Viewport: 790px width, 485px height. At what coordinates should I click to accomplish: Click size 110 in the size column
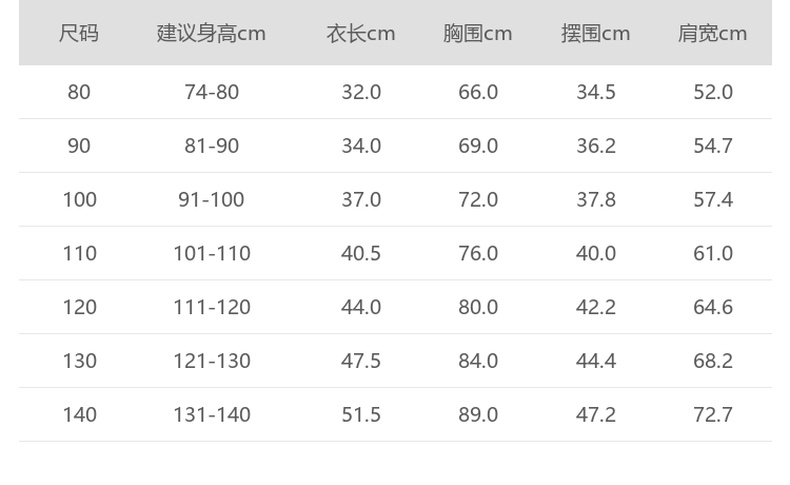(79, 254)
